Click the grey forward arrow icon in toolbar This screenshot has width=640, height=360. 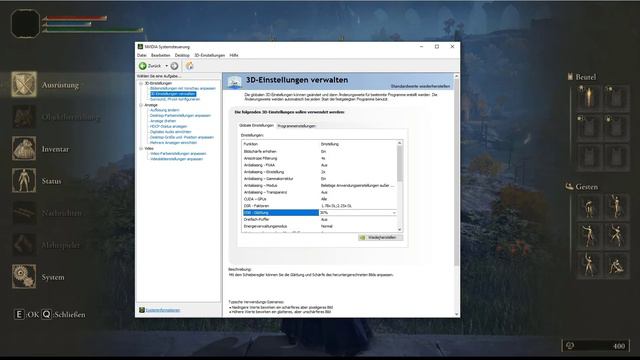(174, 66)
